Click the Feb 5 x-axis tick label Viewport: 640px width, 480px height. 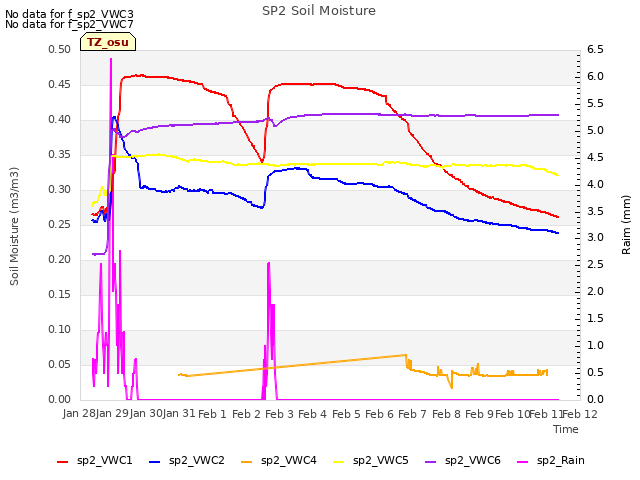coord(346,414)
